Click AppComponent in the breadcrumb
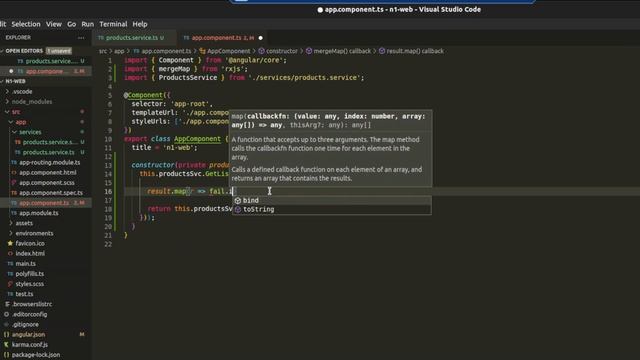This screenshot has width=640, height=360. click(x=229, y=51)
